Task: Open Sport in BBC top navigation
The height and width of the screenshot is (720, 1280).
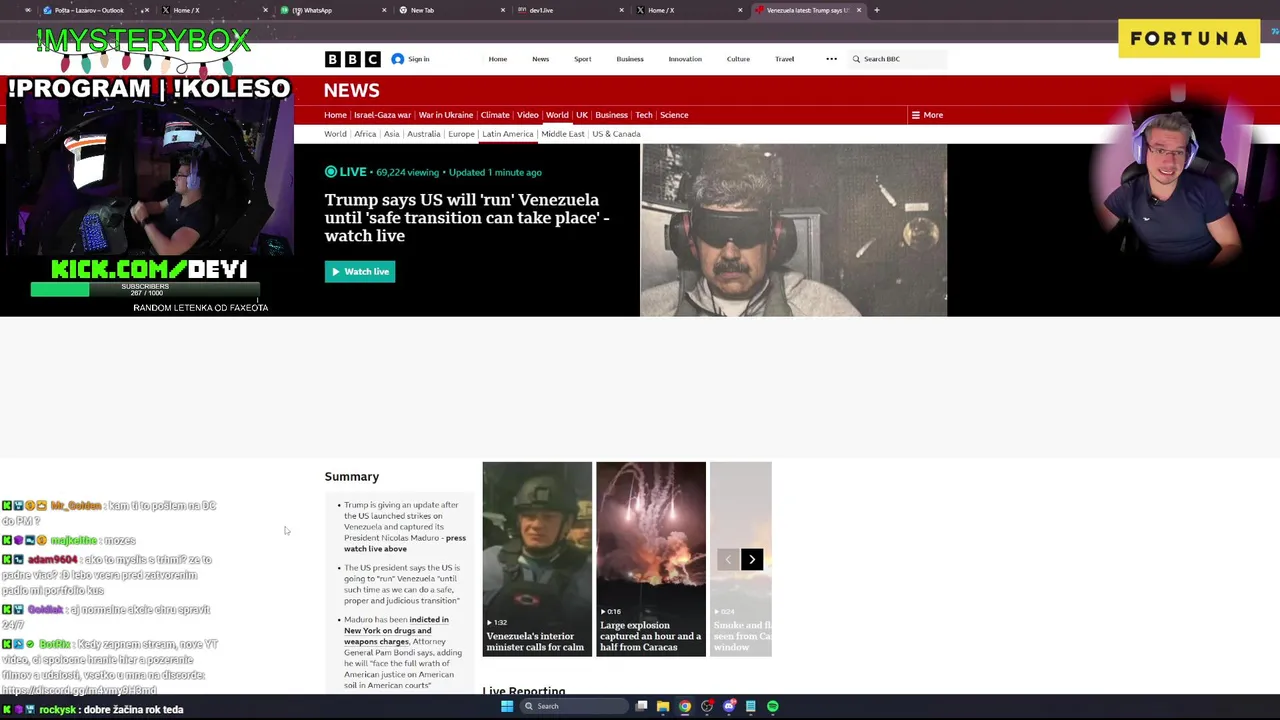Action: 582,59
